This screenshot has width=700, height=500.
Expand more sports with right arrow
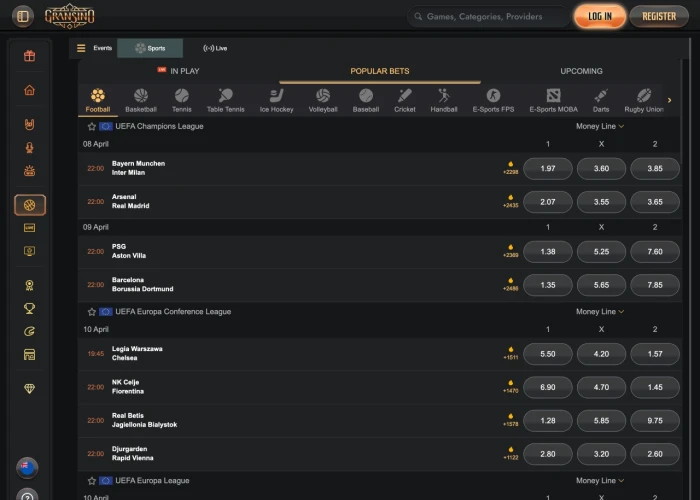(669, 100)
